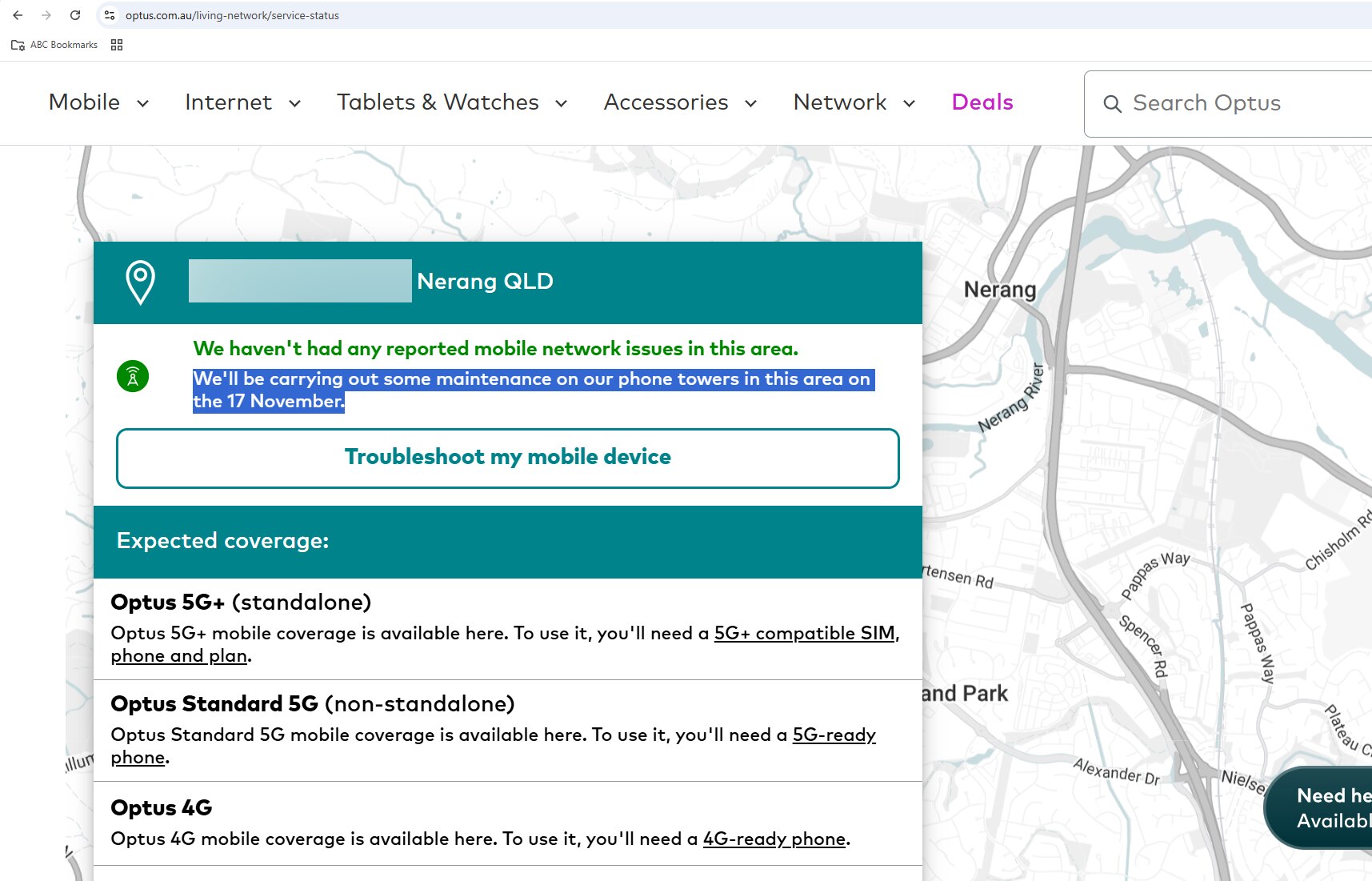Image resolution: width=1372 pixels, height=881 pixels.
Task: Click the green phone tower status icon
Action: point(133,376)
